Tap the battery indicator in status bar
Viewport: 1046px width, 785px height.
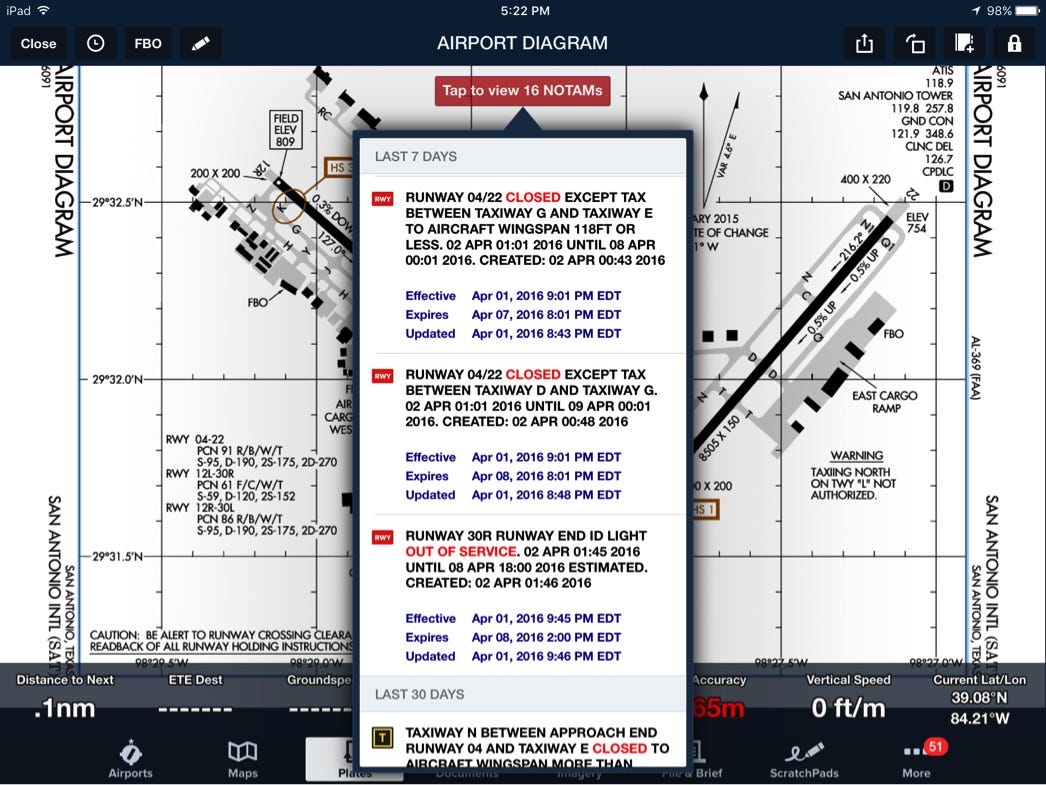[1027, 11]
